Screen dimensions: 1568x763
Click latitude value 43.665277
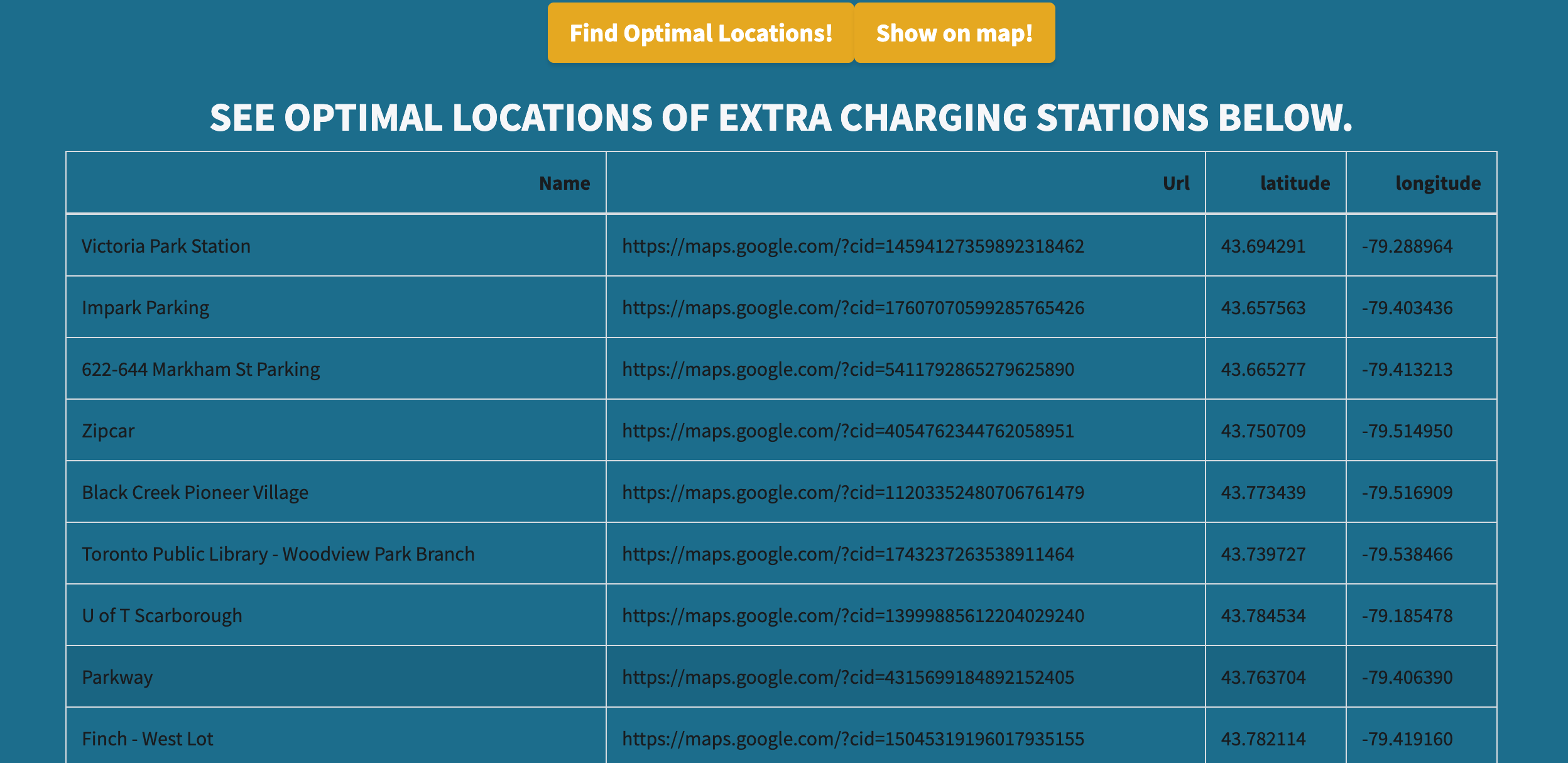[1263, 369]
